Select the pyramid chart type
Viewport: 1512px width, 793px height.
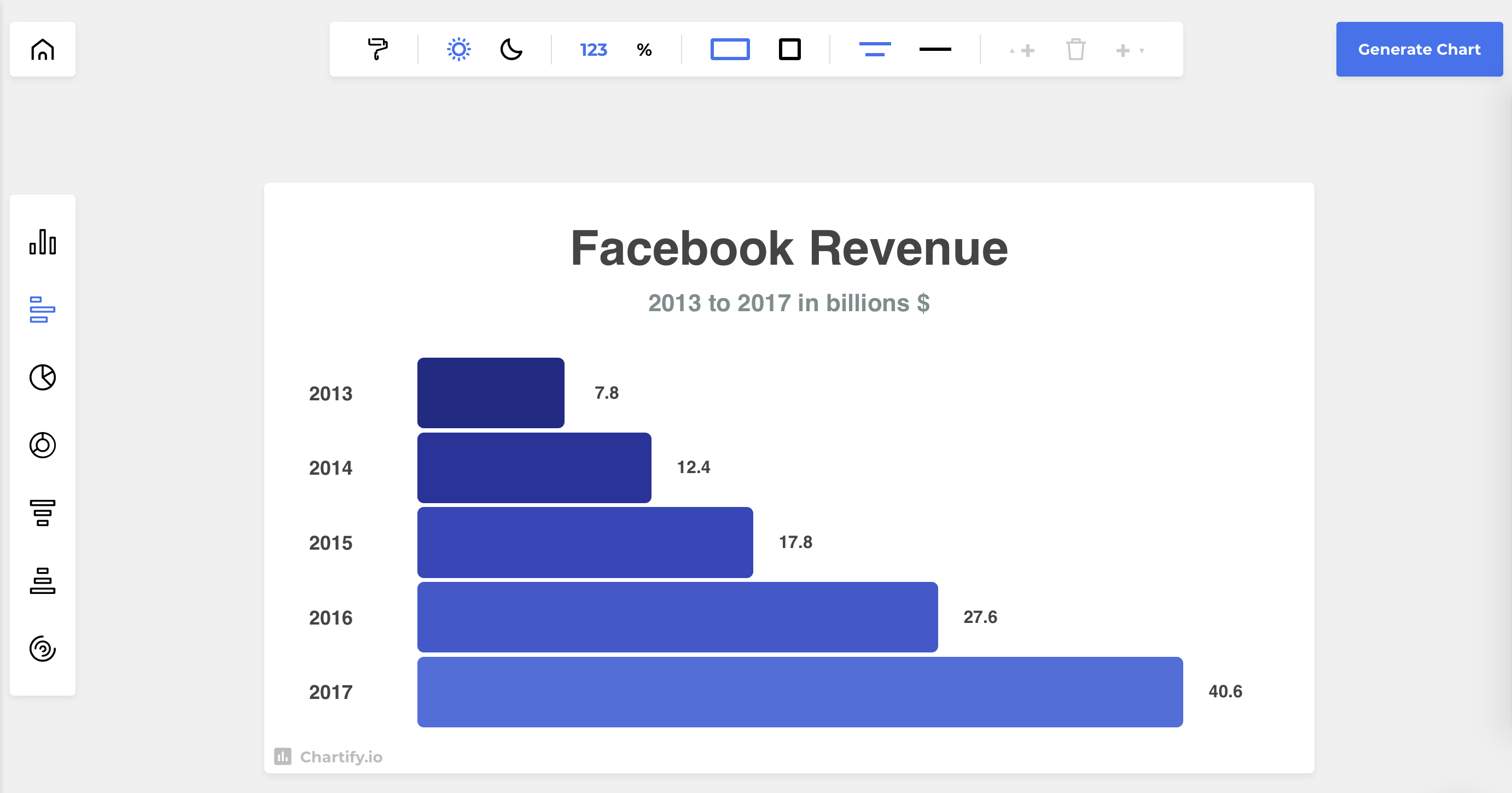(42, 580)
